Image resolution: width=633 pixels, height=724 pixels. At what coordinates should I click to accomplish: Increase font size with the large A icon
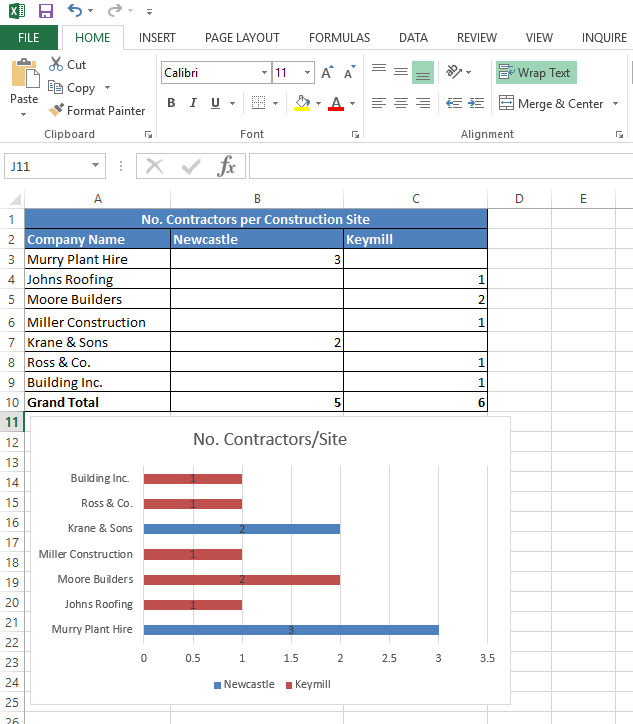click(327, 72)
